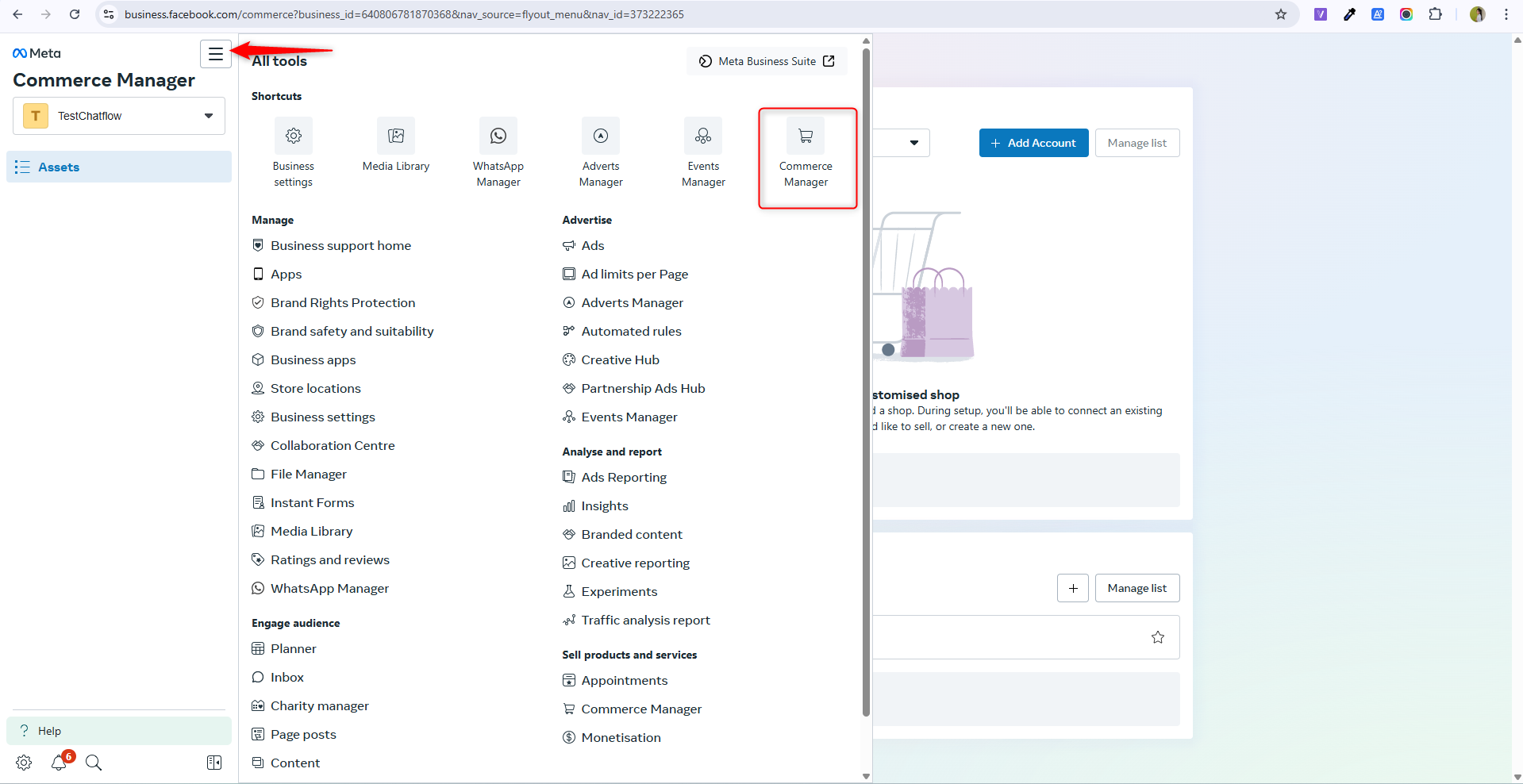Click Meta Business Suite button

[767, 61]
